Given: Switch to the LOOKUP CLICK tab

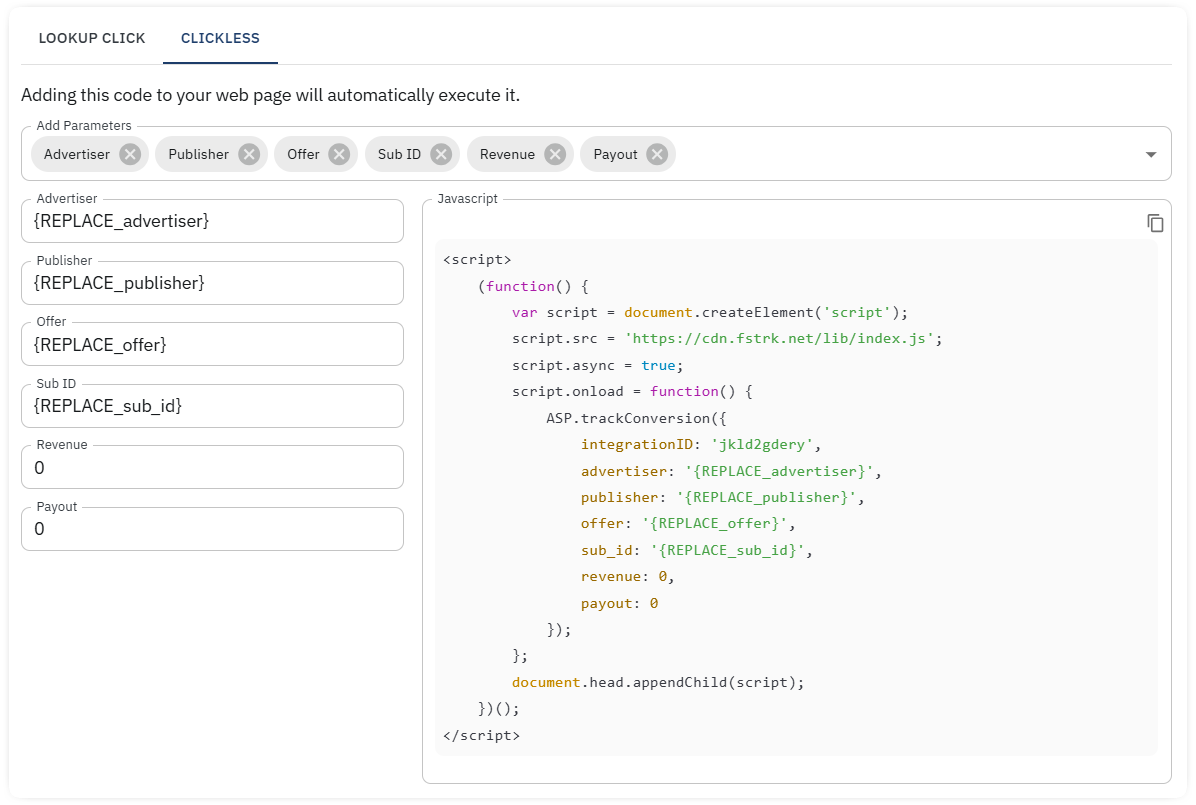Looking at the screenshot, I should [x=92, y=38].
